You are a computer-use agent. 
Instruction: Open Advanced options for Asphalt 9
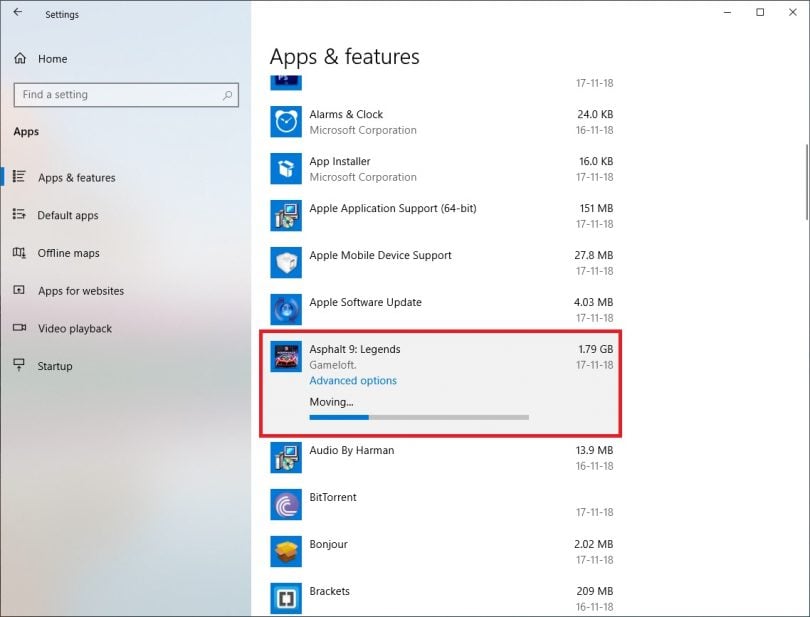[x=352, y=380]
